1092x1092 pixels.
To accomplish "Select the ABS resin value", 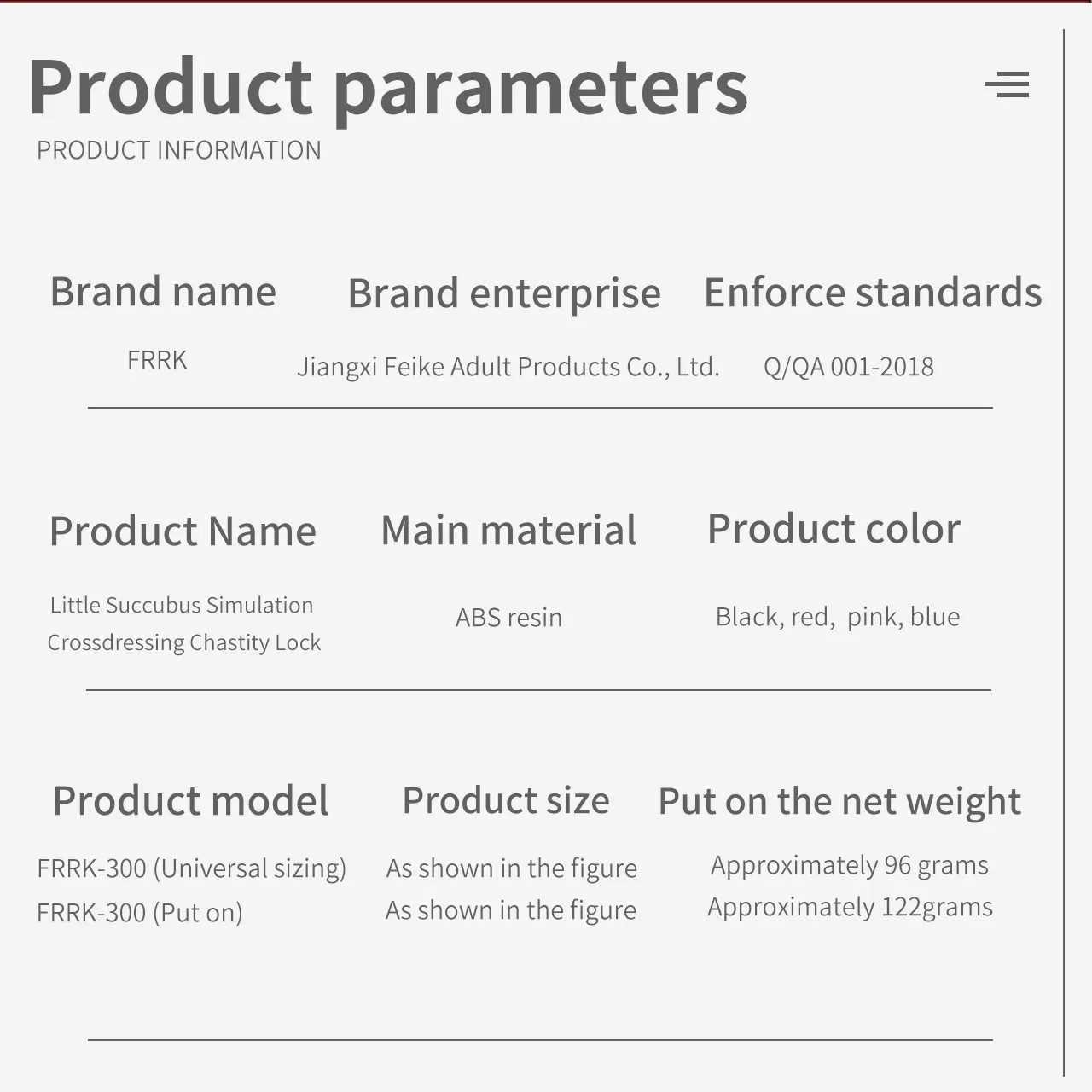I will point(509,617).
